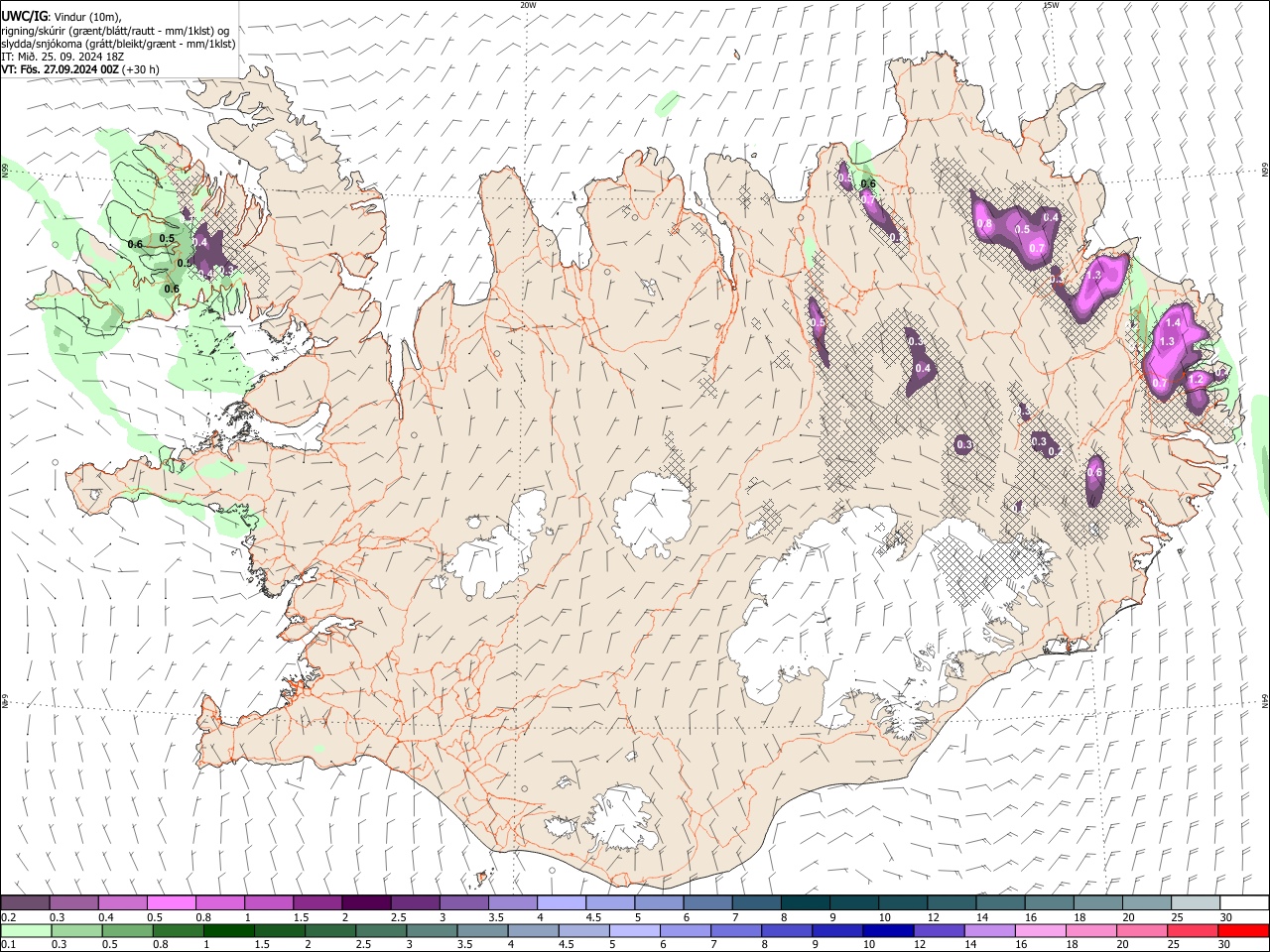Pick snow scale swatch between 6 and 7
This screenshot has width=1270, height=952.
click(x=707, y=902)
